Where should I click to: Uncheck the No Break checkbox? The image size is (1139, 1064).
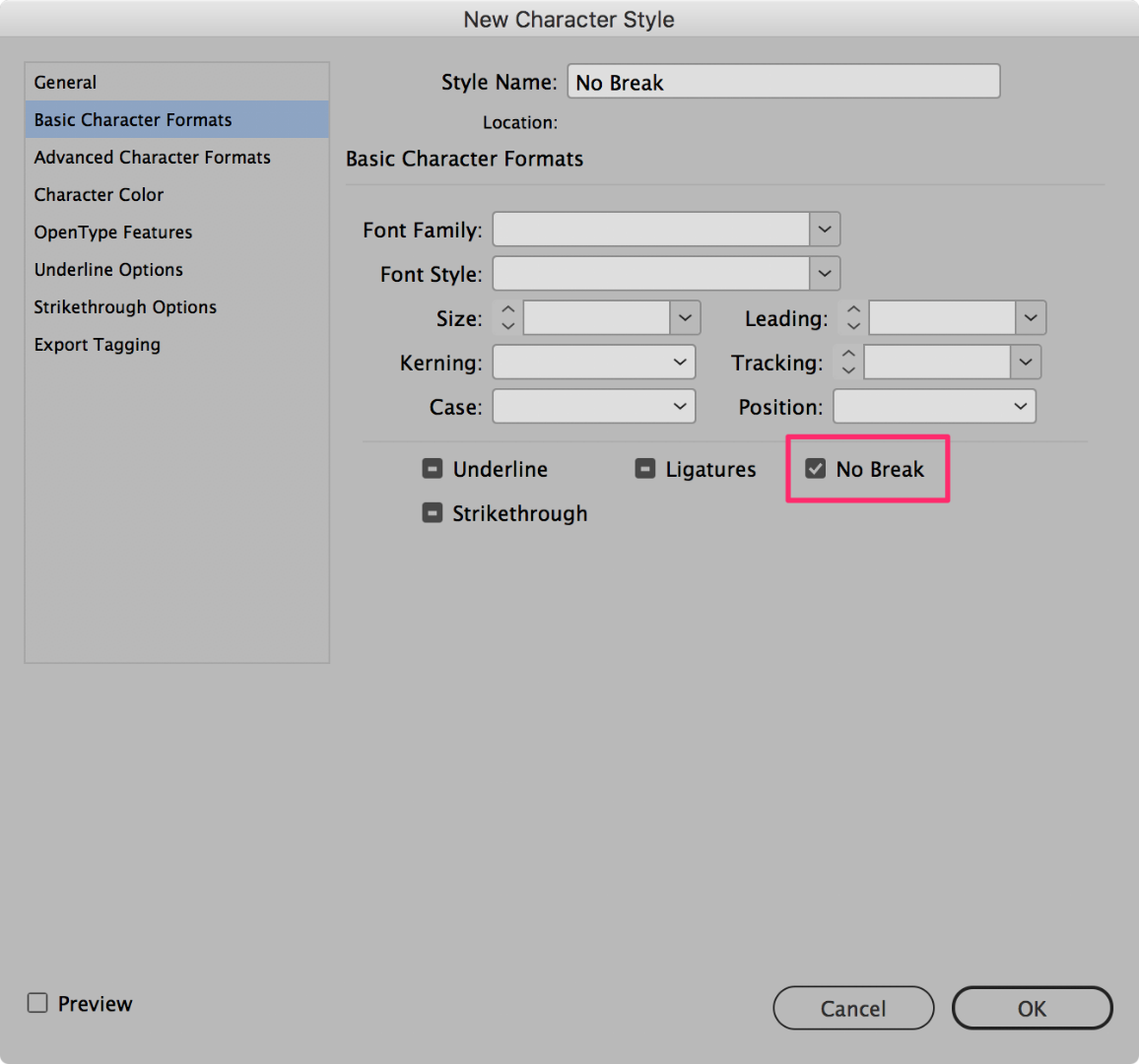(816, 469)
